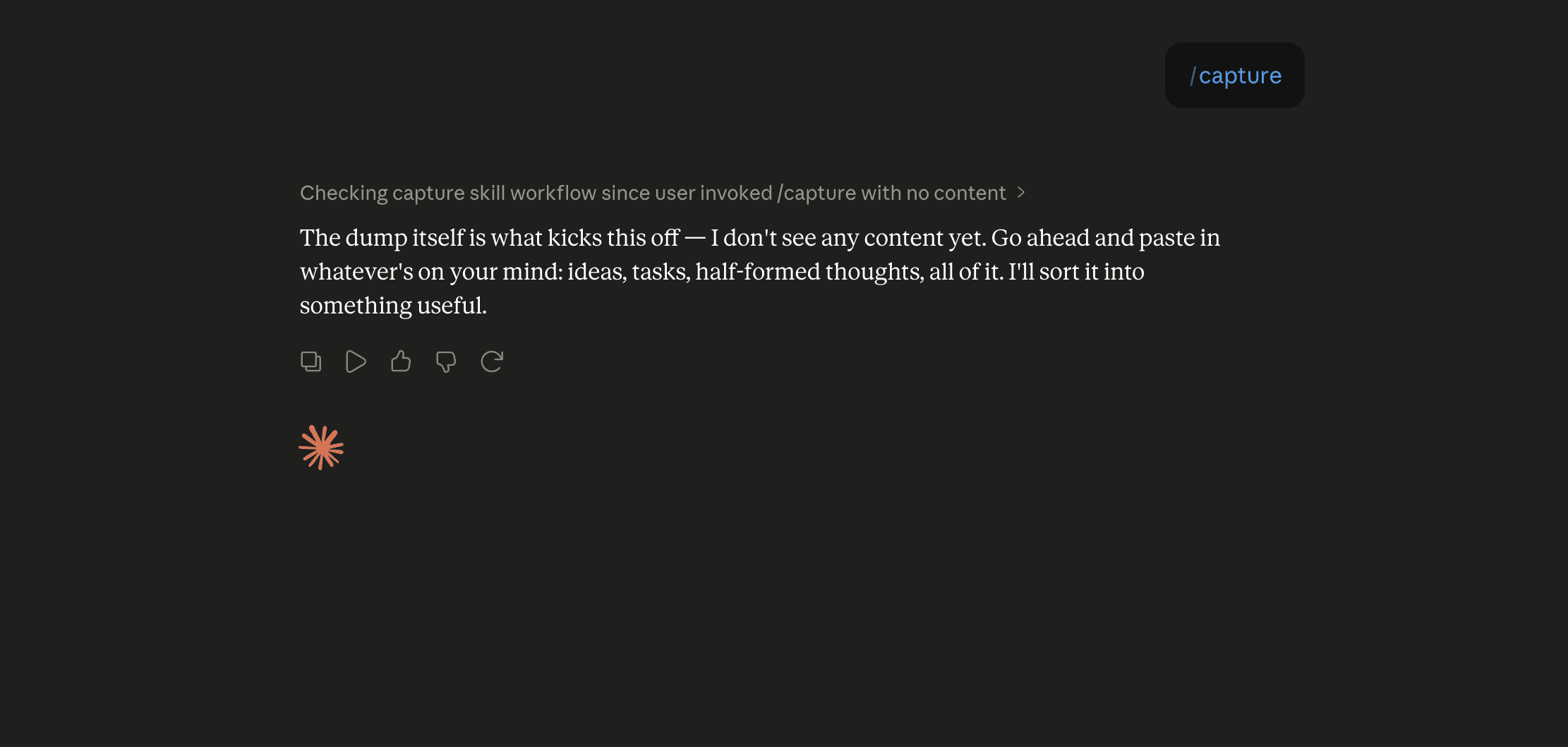Click the slash character before capture
Image resolution: width=1568 pixels, height=747 pixels.
[1193, 76]
